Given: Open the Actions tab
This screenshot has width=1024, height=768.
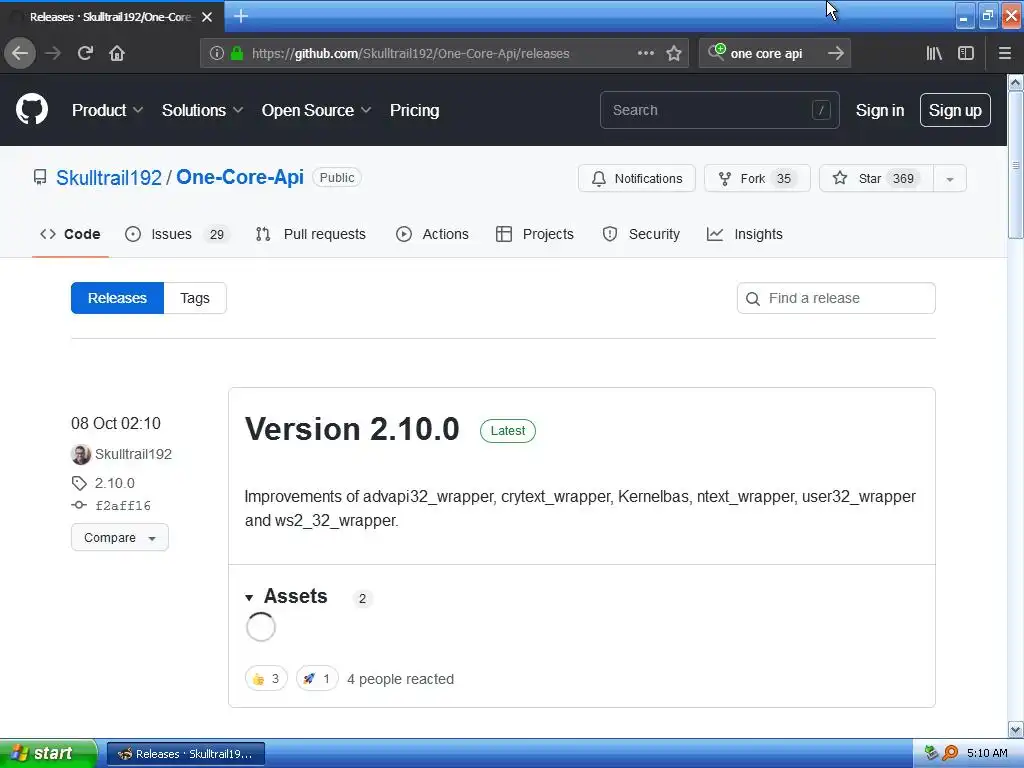Looking at the screenshot, I should 432,234.
